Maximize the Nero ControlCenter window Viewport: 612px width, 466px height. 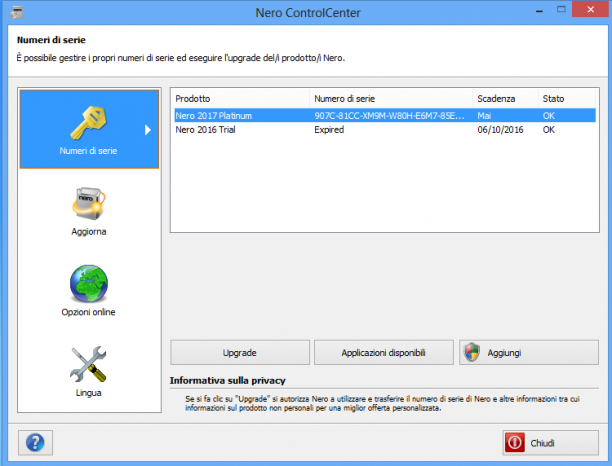(561, 9)
